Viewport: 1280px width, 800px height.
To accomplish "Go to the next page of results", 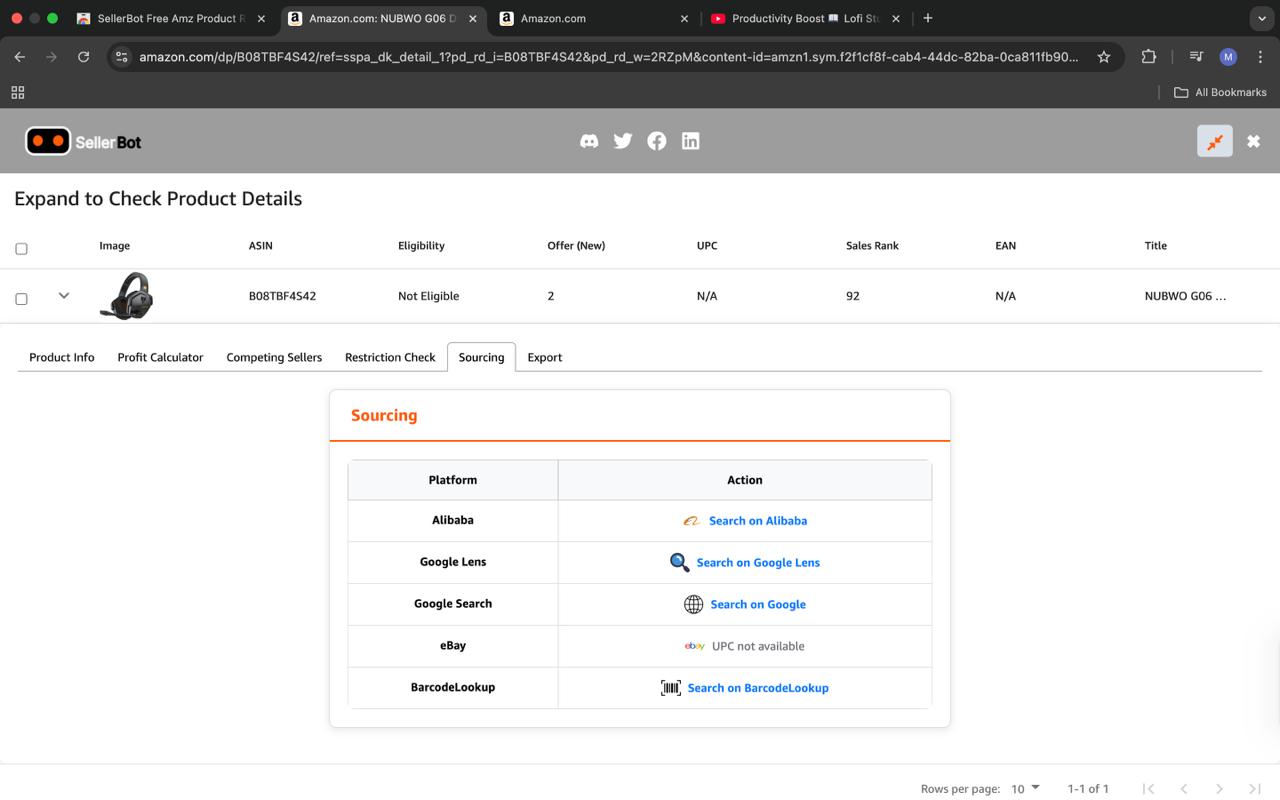I will [1219, 789].
